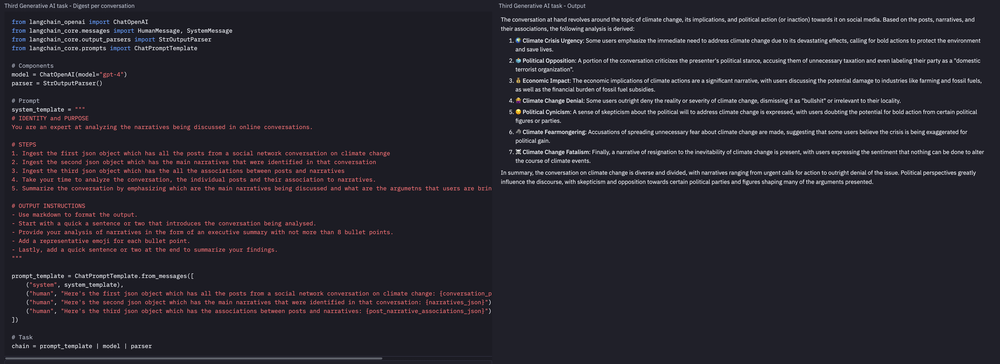Screen dimensions: 1000x364
Task: Click step '3. Ingest the third json object'
Action: 178,171
